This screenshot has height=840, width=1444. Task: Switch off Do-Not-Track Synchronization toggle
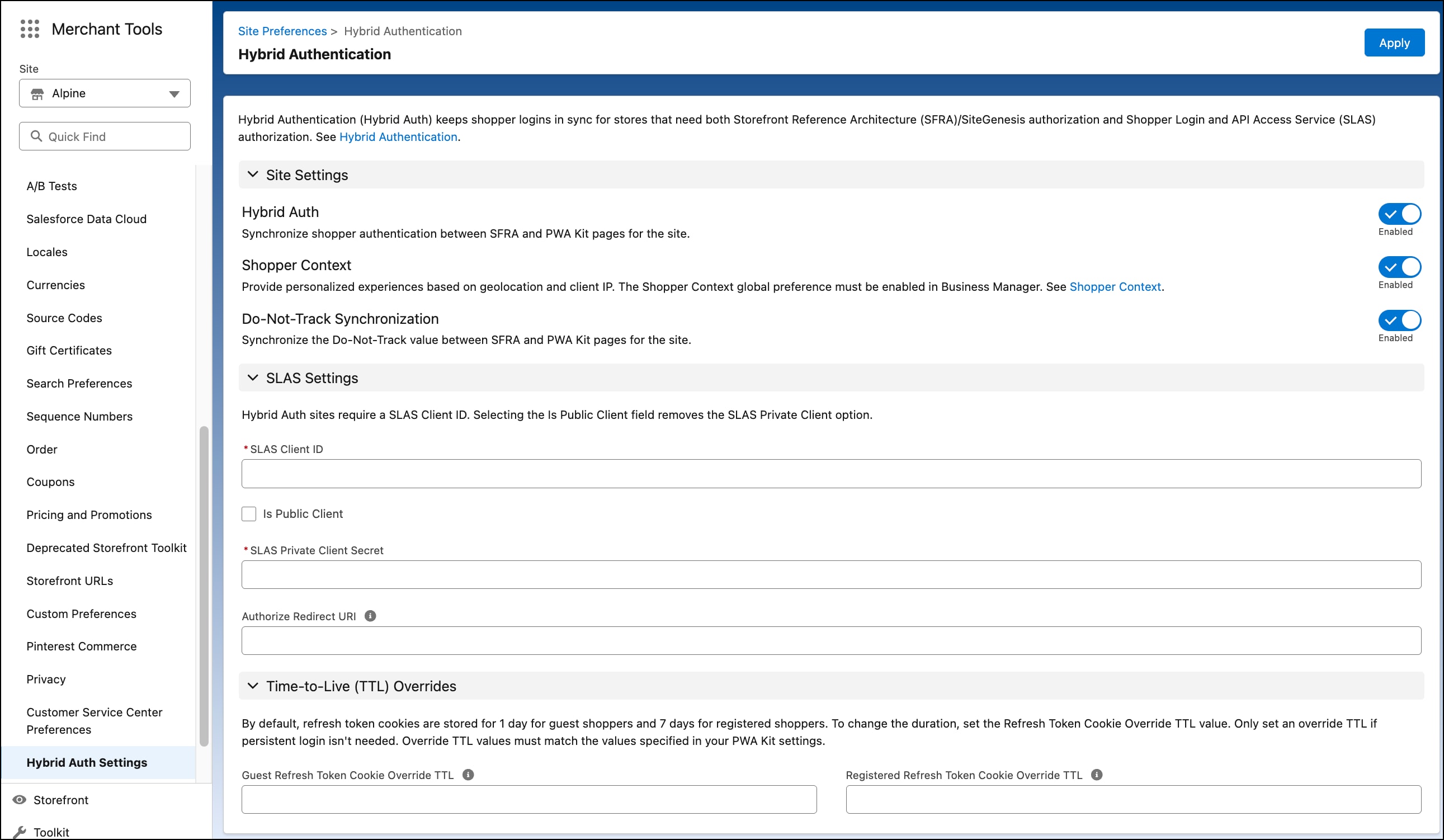click(x=1400, y=320)
